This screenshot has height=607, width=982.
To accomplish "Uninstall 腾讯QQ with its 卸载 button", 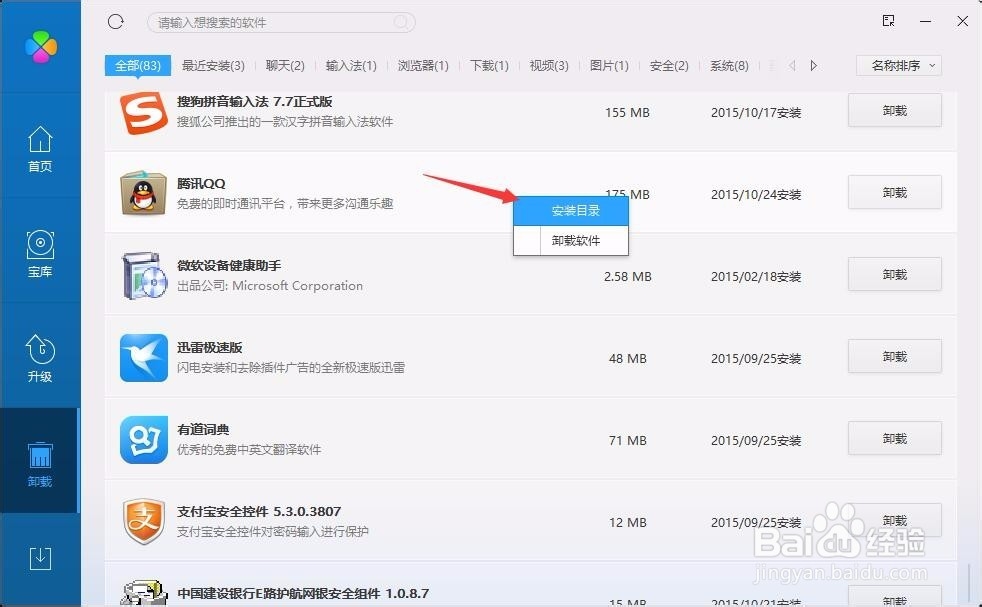I will pos(894,192).
